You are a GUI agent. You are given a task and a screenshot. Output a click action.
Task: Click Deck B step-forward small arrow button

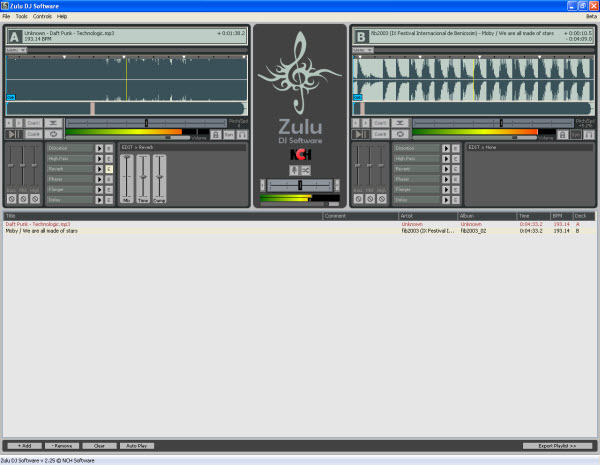[366, 123]
